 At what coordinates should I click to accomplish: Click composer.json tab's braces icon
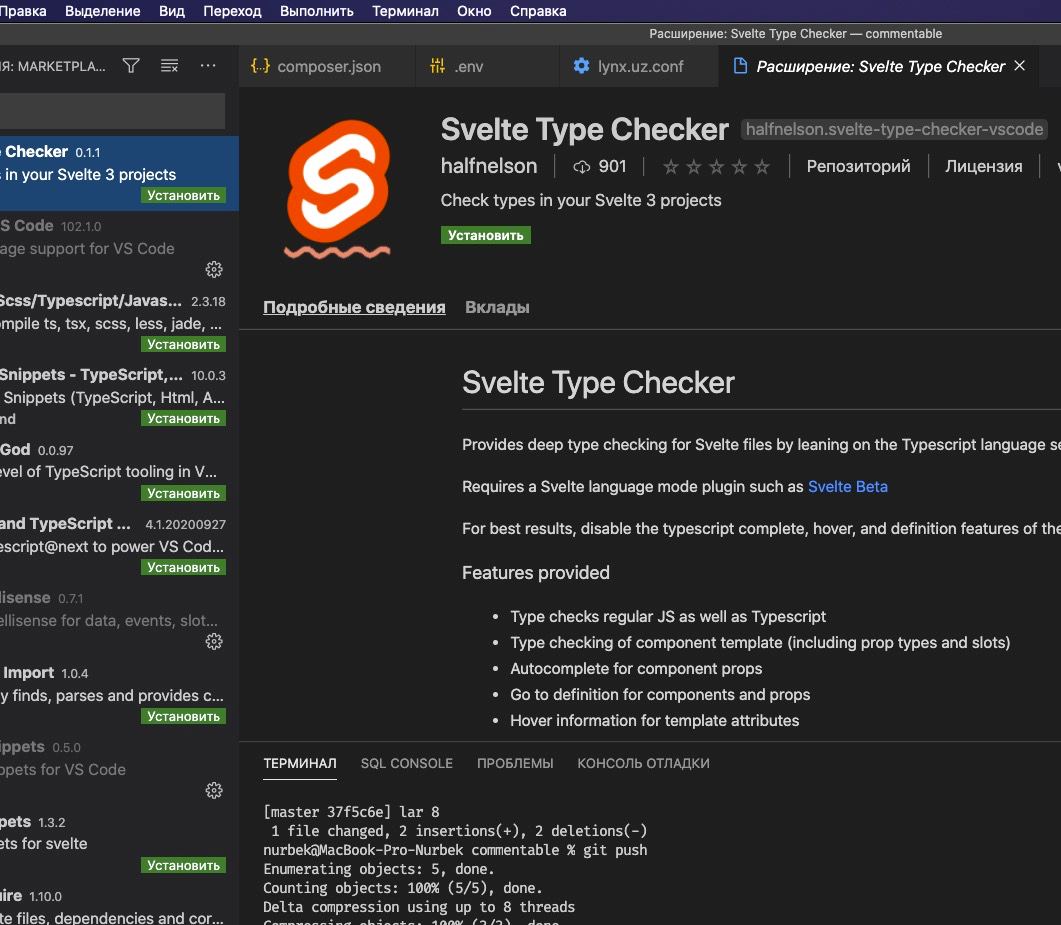(261, 66)
